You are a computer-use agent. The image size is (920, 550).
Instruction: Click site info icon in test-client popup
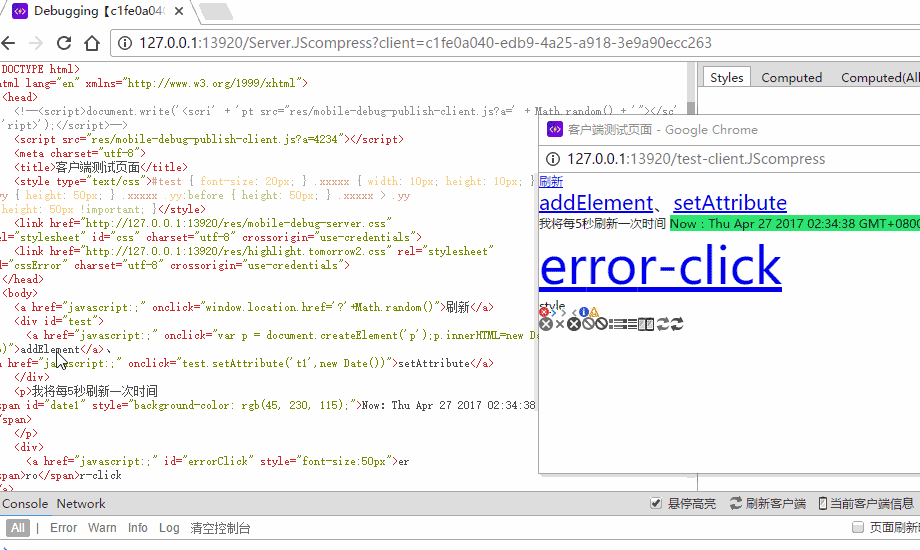pyautogui.click(x=553, y=159)
